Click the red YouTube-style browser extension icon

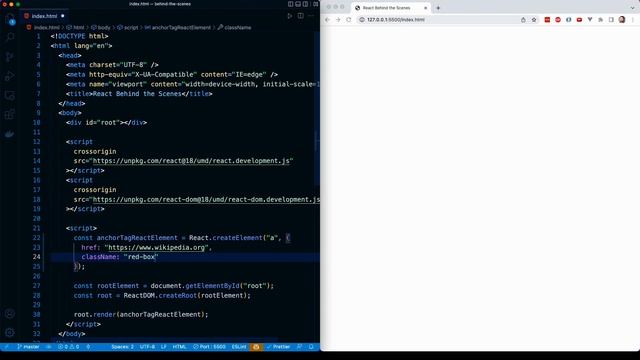[579, 20]
